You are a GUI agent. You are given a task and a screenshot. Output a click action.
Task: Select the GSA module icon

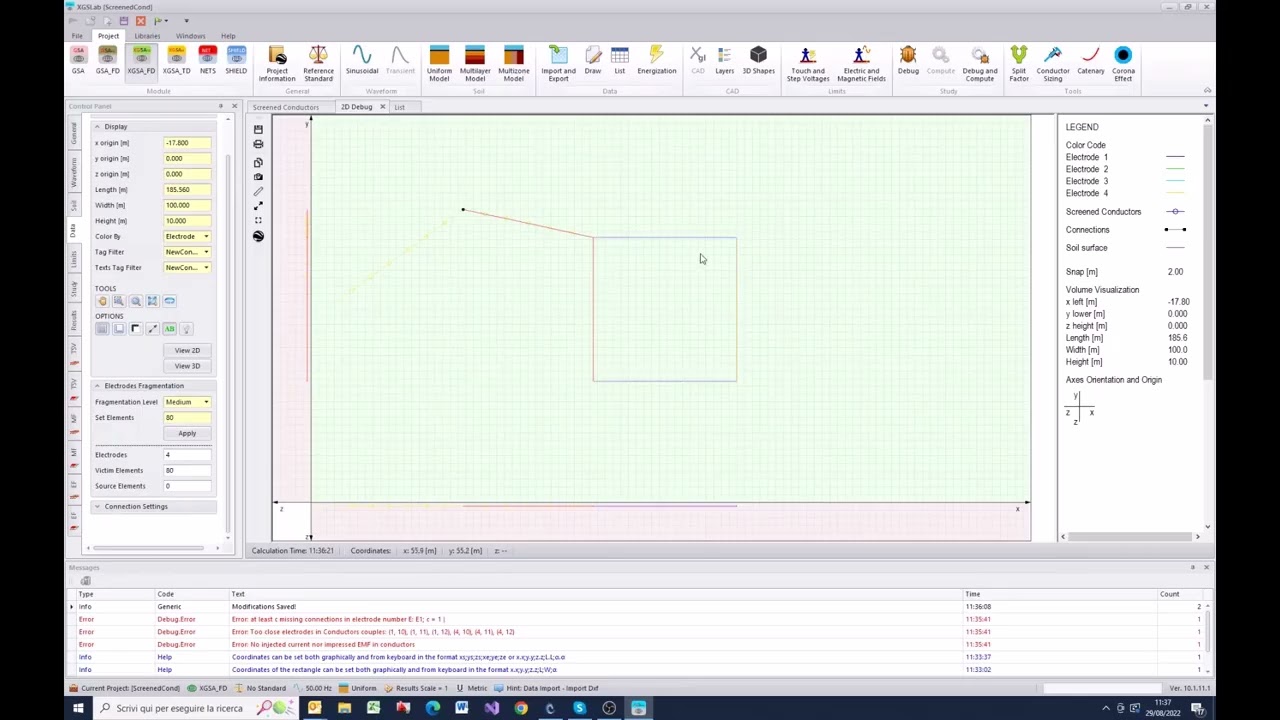tap(78, 60)
